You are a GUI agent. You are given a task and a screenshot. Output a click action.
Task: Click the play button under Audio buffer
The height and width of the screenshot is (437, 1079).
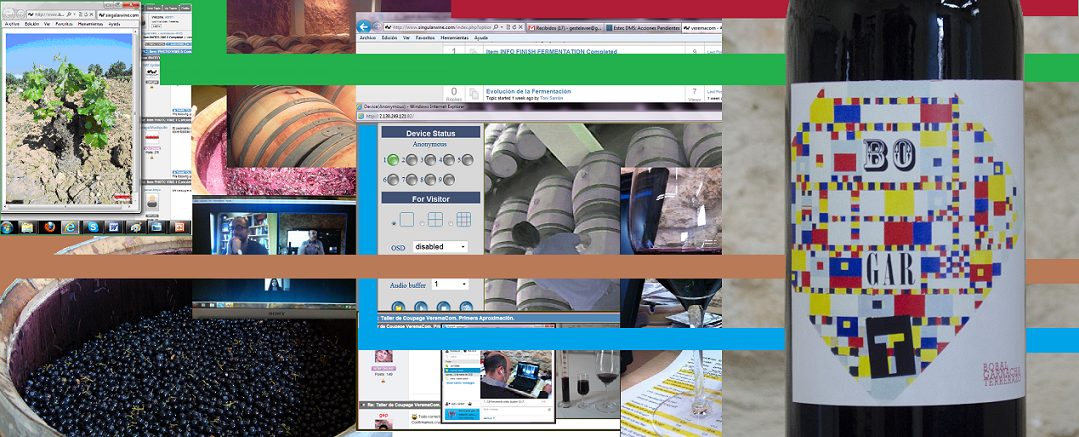coord(421,308)
